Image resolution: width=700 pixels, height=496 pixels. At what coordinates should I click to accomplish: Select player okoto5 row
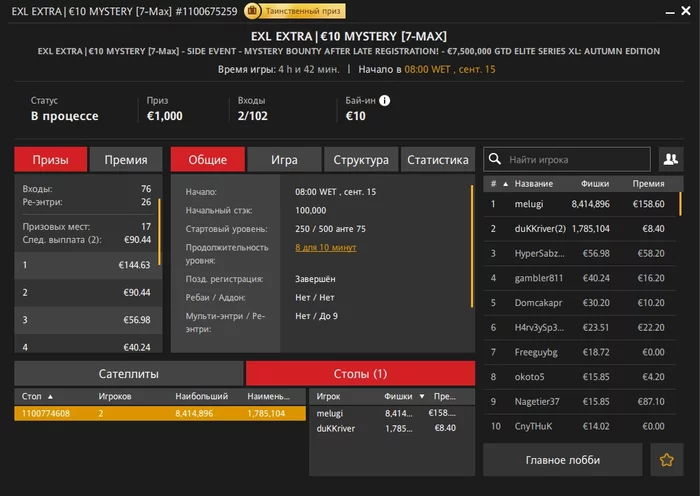(579, 376)
